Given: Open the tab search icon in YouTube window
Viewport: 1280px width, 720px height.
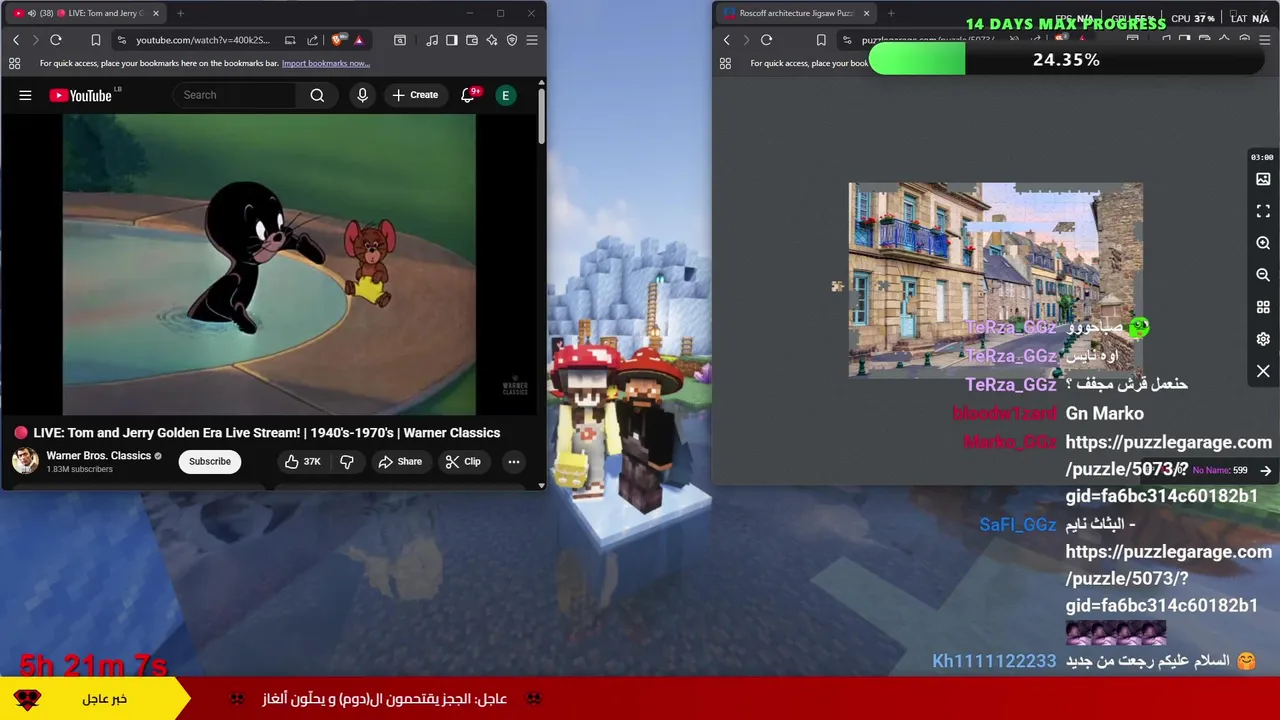Looking at the screenshot, I should (400, 40).
